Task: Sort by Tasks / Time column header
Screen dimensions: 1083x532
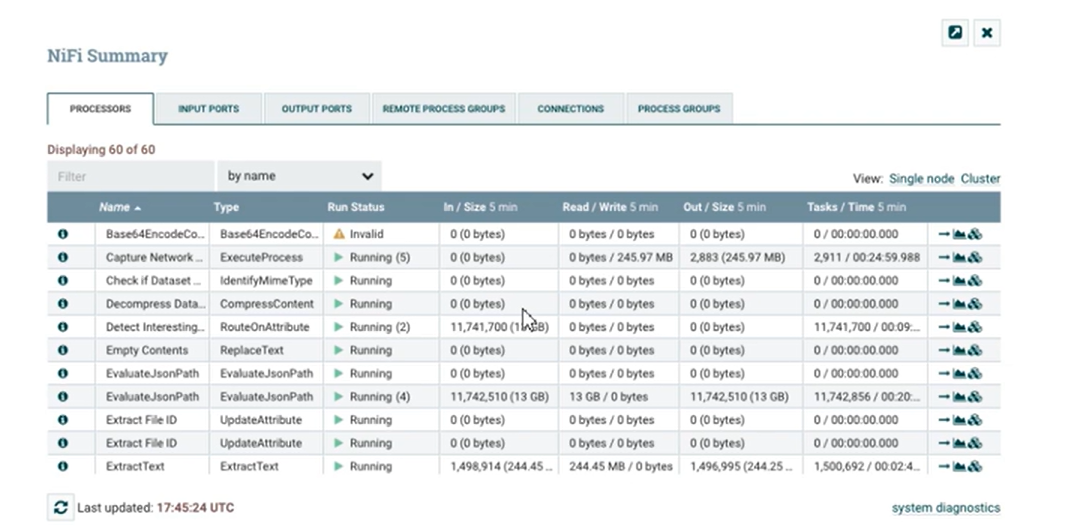Action: pyautogui.click(x=856, y=207)
